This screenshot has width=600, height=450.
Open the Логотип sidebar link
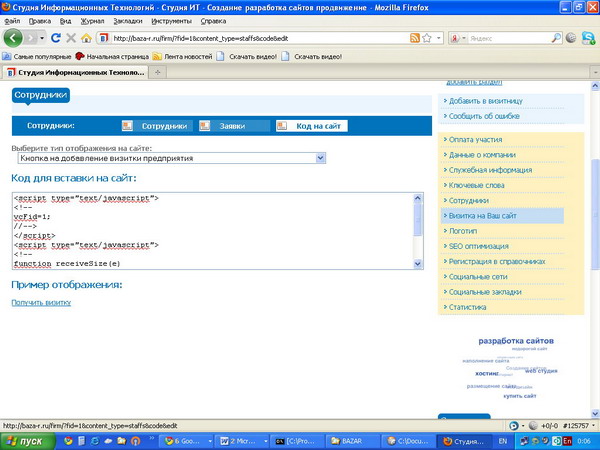coord(463,231)
